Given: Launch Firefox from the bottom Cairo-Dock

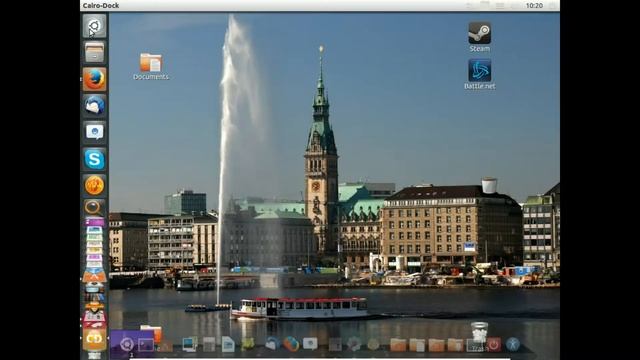Looking at the screenshot, I should click(291, 344).
